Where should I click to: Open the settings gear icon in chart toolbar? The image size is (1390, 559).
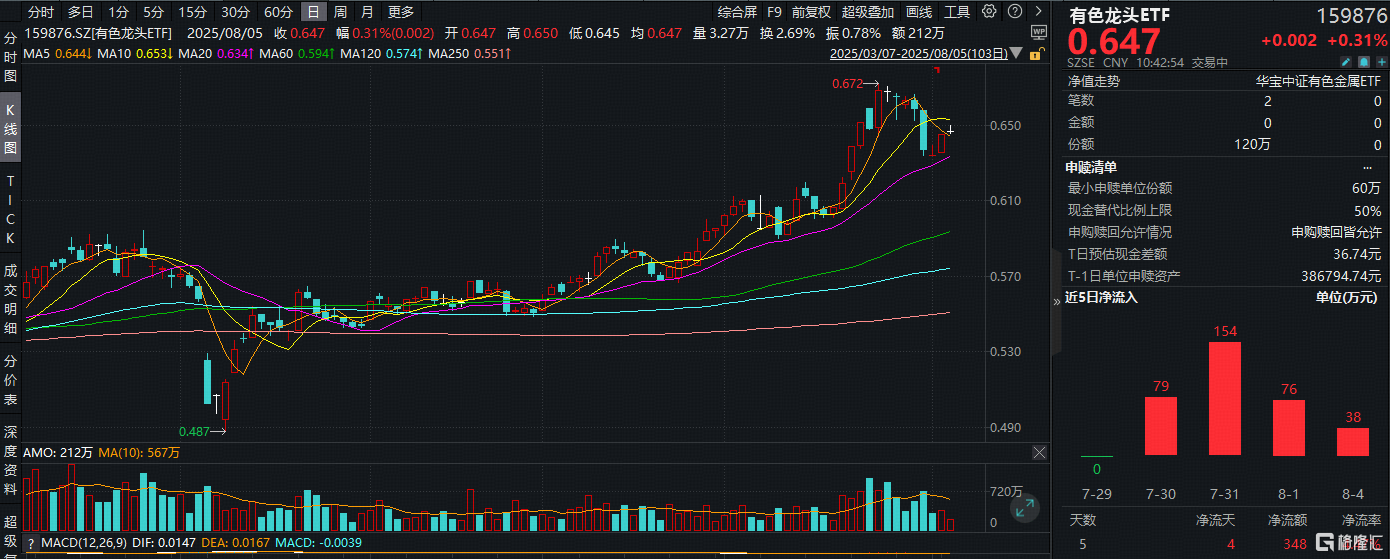989,12
